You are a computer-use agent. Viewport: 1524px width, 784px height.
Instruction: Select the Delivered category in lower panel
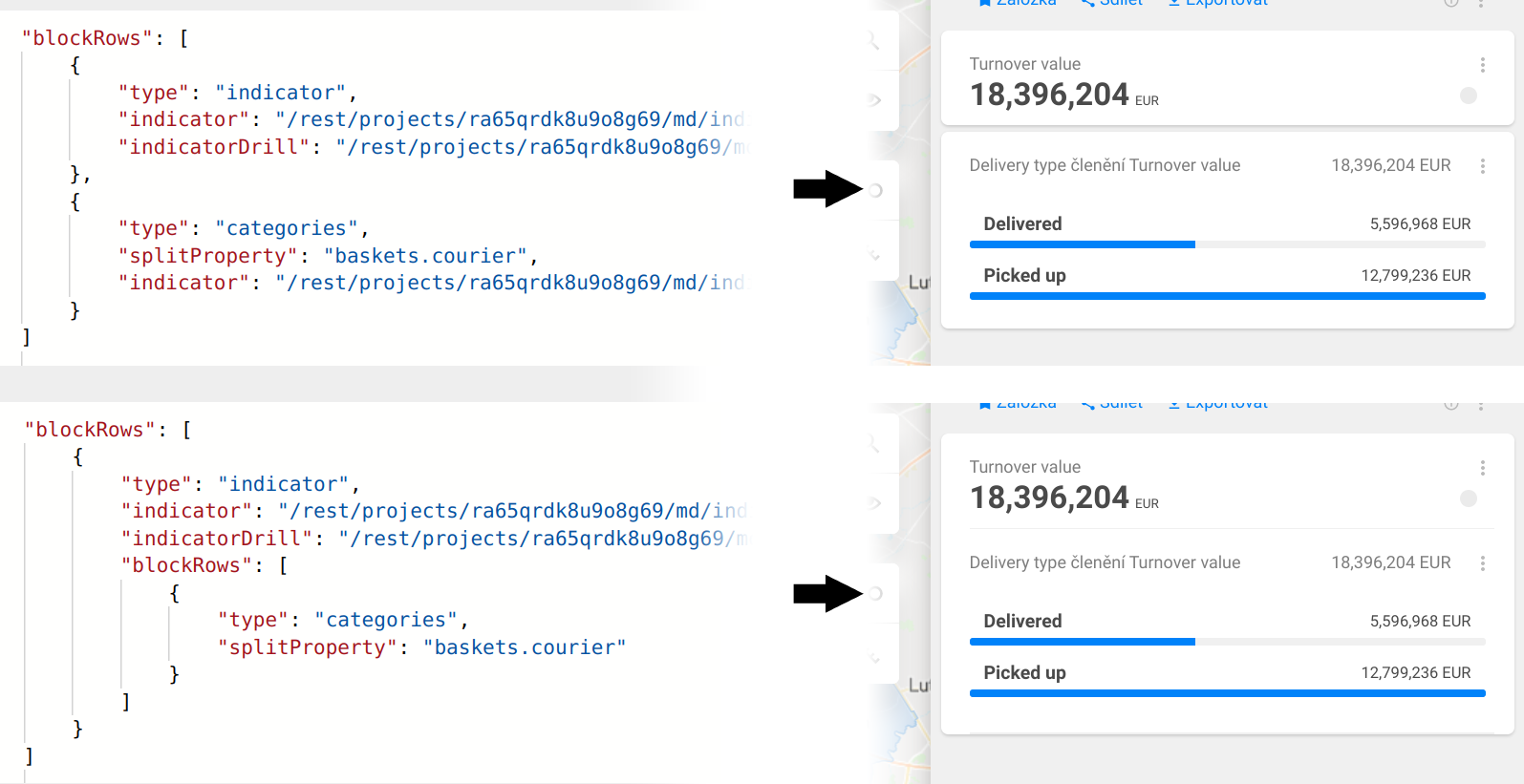coord(1022,621)
